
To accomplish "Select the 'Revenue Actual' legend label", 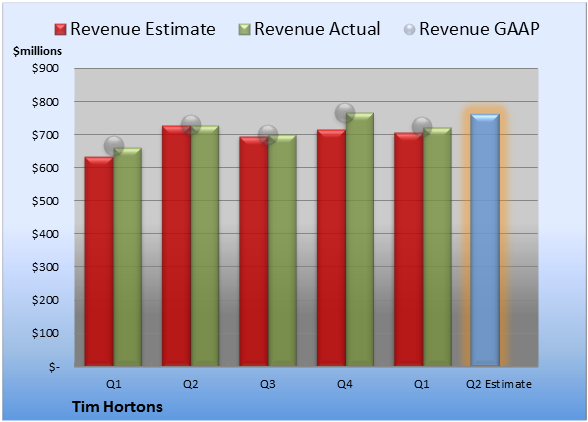I will [317, 29].
